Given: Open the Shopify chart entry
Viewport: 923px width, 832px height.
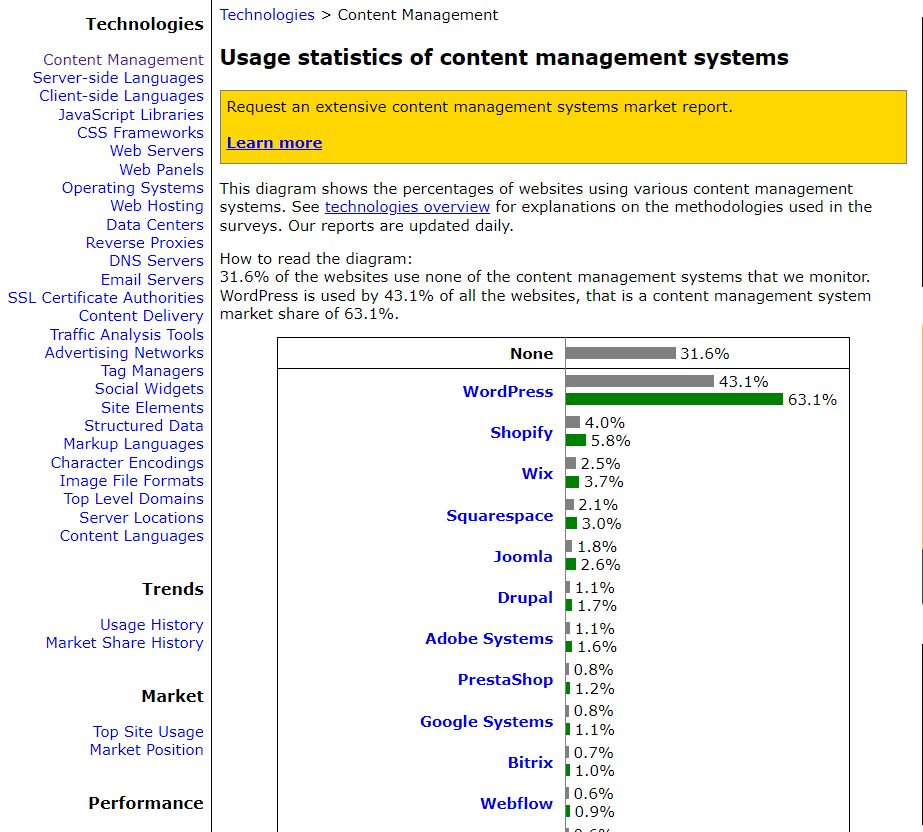Looking at the screenshot, I should (522, 433).
